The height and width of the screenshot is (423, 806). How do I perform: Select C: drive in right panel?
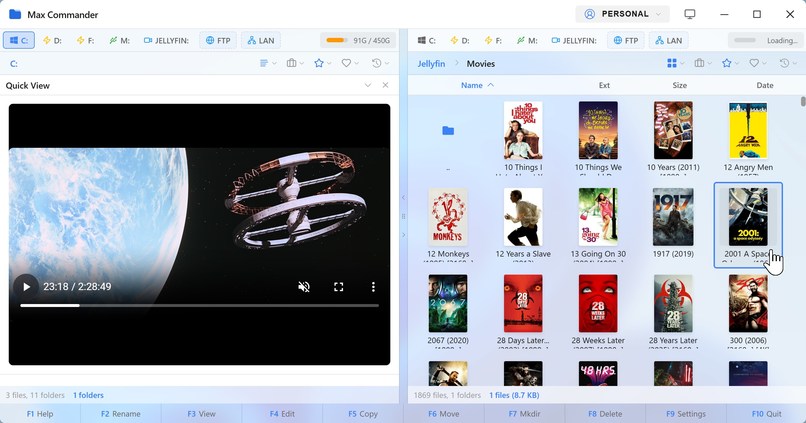[427, 40]
